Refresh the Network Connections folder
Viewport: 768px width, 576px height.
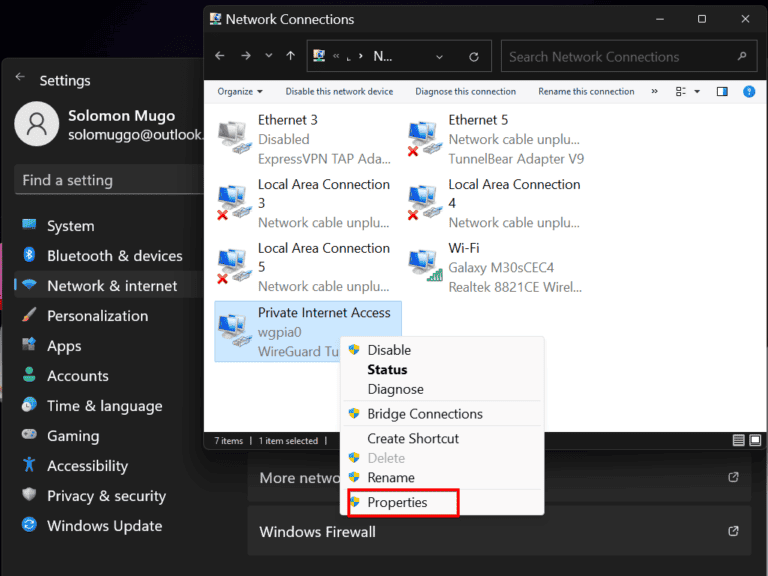click(474, 57)
